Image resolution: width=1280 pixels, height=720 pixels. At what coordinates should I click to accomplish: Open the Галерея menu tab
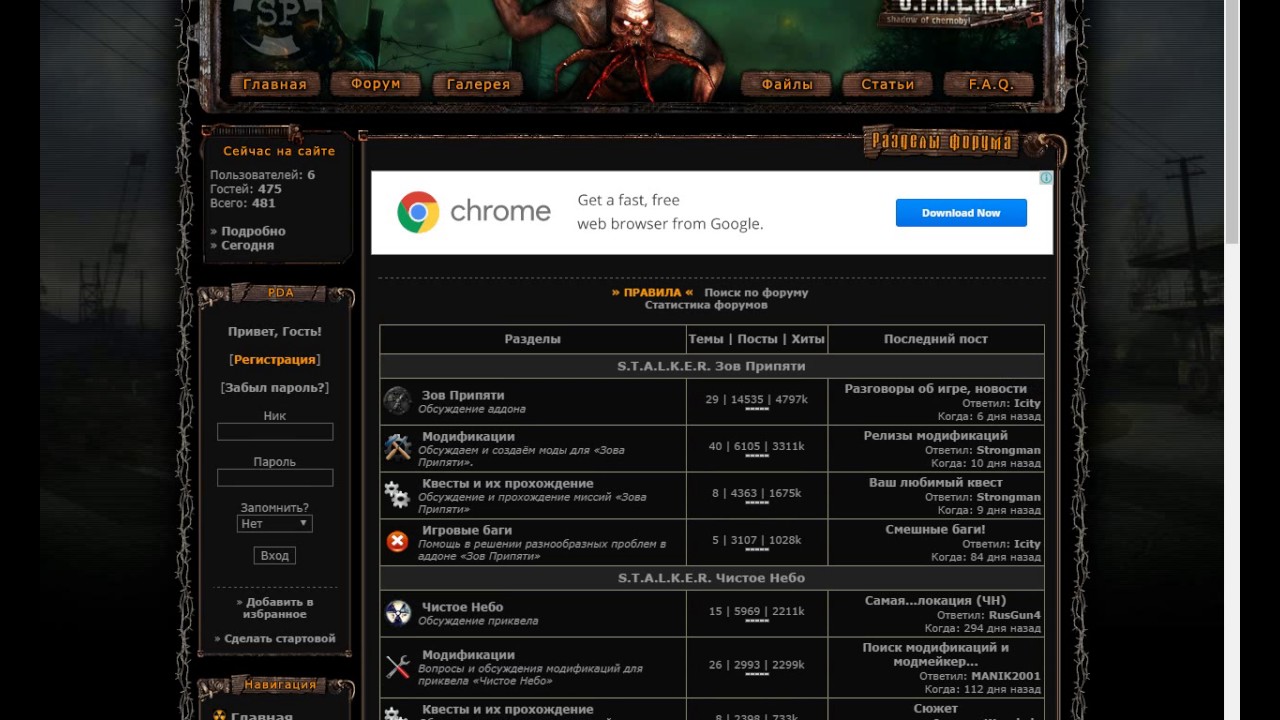(478, 85)
